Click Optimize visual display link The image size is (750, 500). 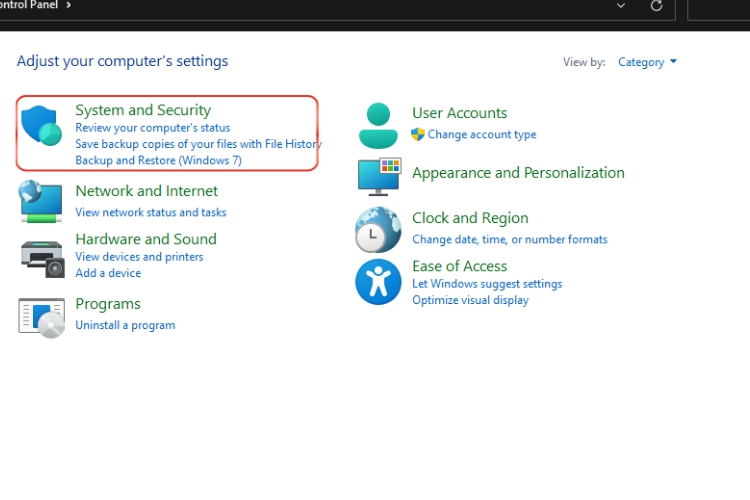[470, 300]
